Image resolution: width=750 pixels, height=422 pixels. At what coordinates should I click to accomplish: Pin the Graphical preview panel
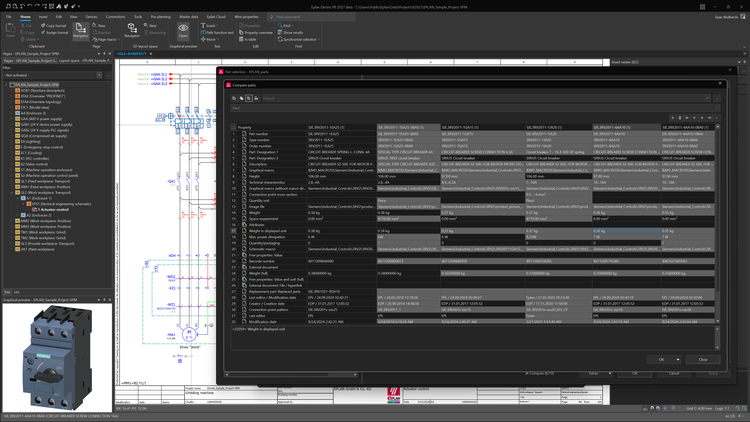(104, 300)
